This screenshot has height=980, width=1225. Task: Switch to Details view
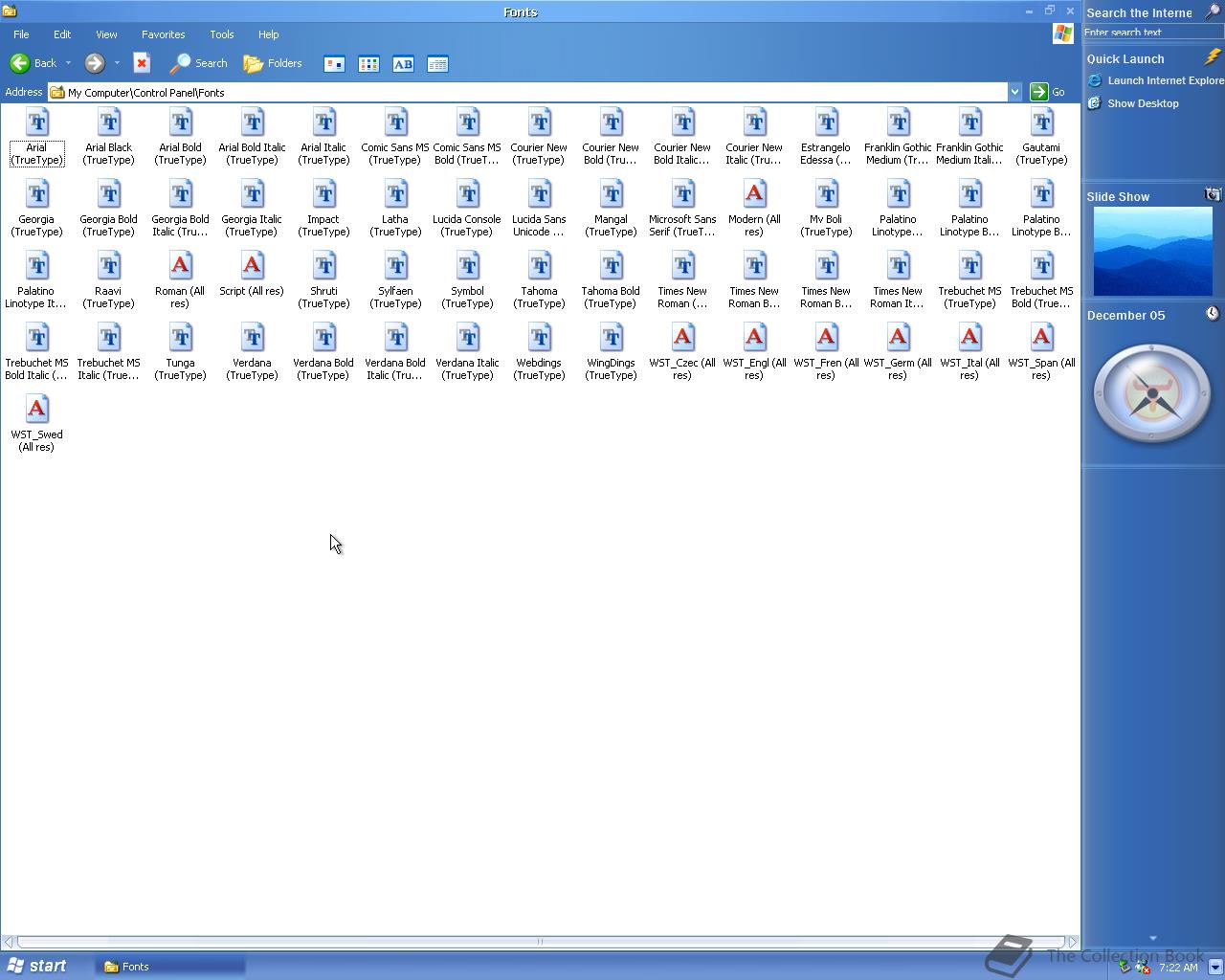coord(437,63)
